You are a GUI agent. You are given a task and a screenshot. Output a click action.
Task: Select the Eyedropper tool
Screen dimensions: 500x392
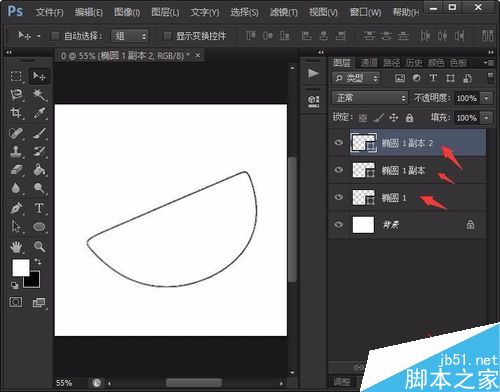tap(39, 113)
